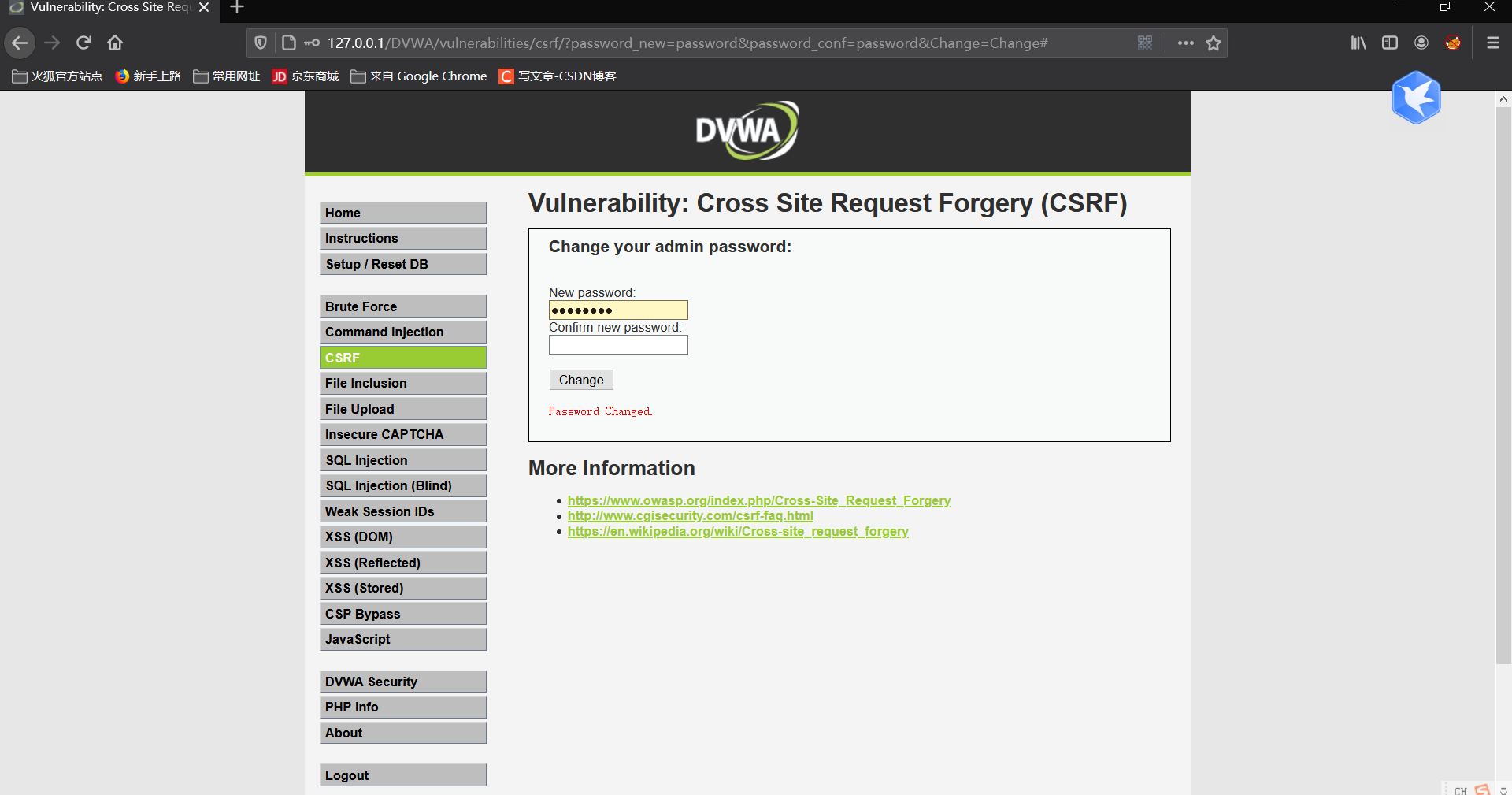Screen dimensions: 1512x795
Task: Open tracking protection shield in address bar
Action: (261, 43)
